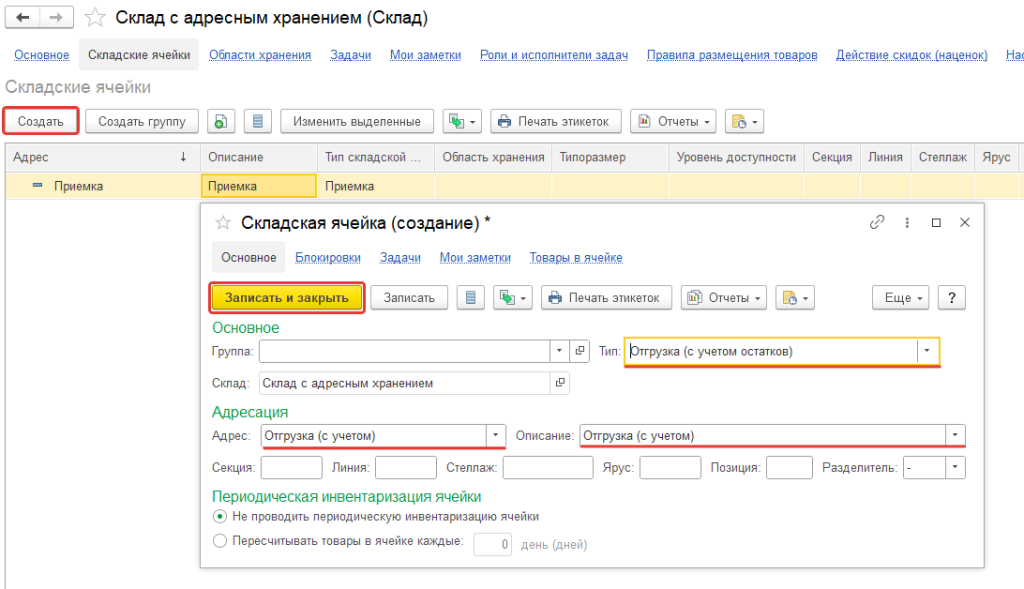This screenshot has width=1024, height=589.
Task: Open the Блокировки tab in the dialog
Action: [x=328, y=258]
